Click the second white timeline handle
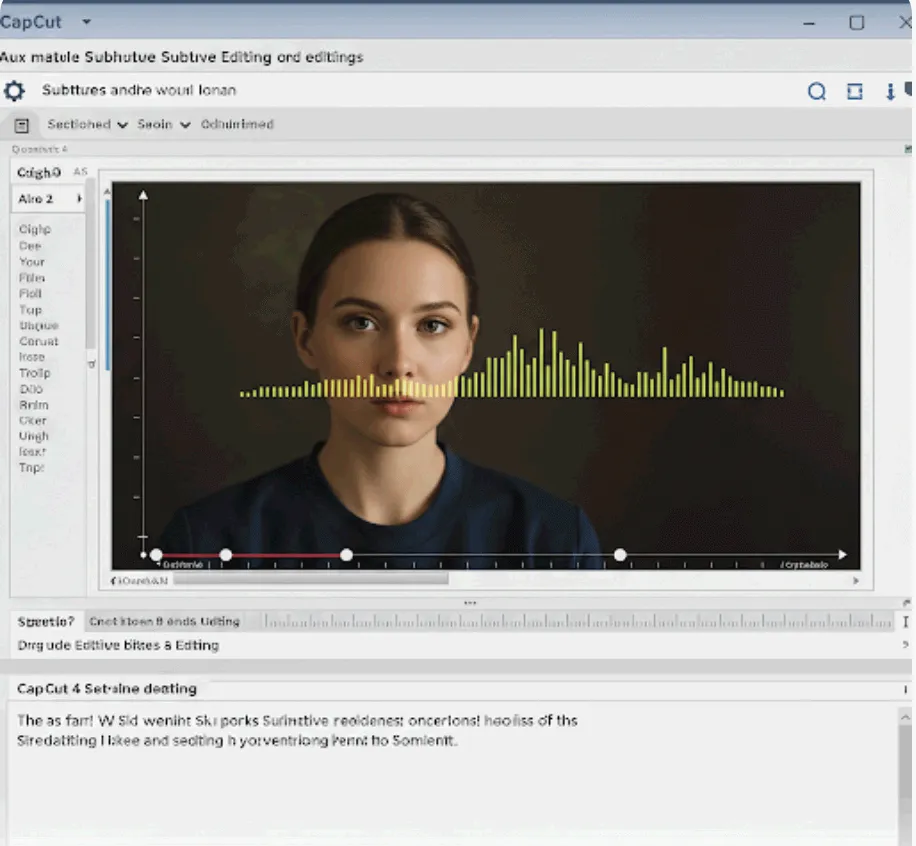Viewport: 916px width, 846px height. pos(225,554)
